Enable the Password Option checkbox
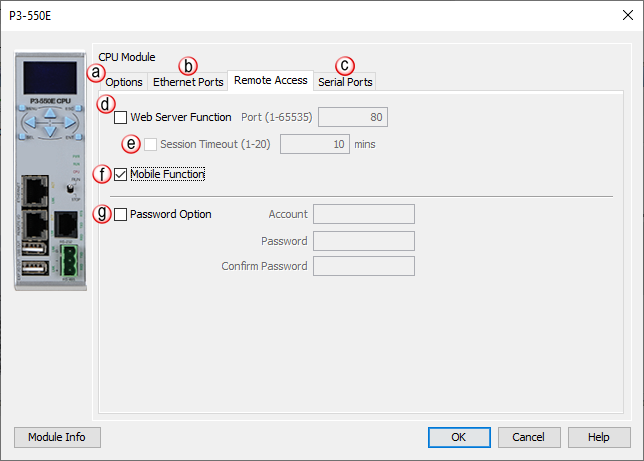Viewport: 644px width, 461px height. coord(121,213)
